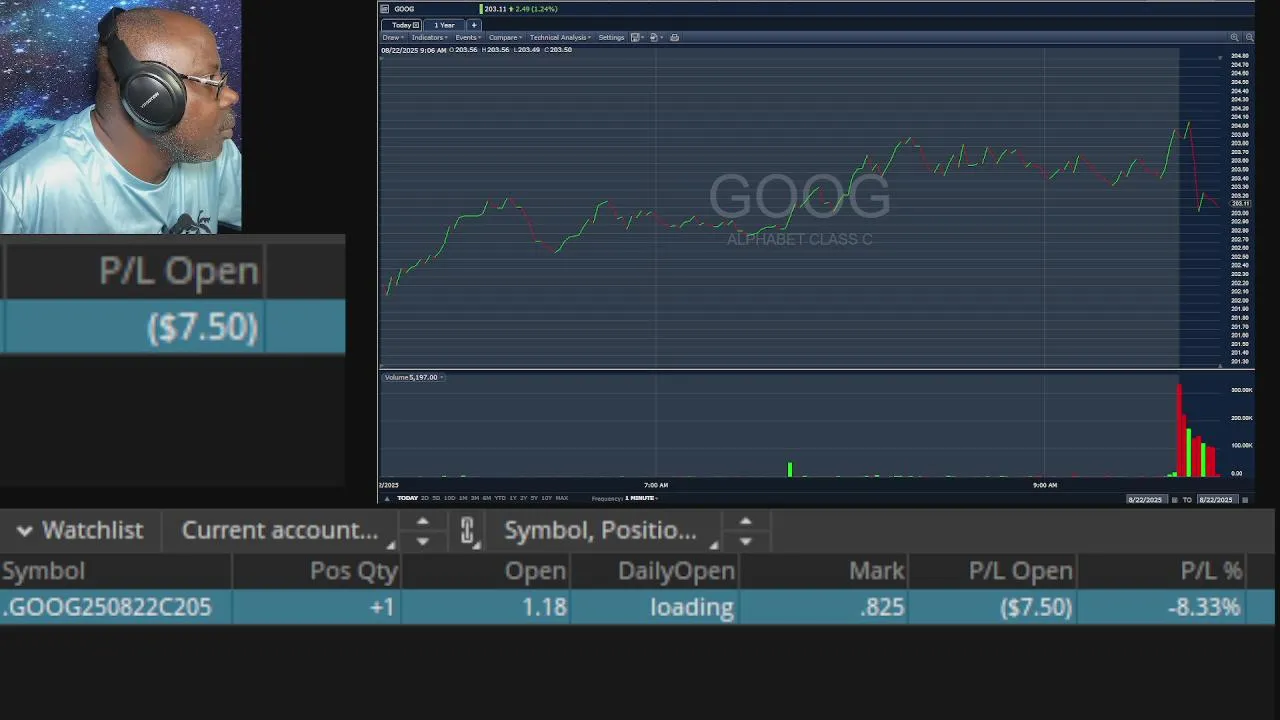Viewport: 1280px width, 720px height.
Task: Select TODAY time range
Action: (407, 498)
